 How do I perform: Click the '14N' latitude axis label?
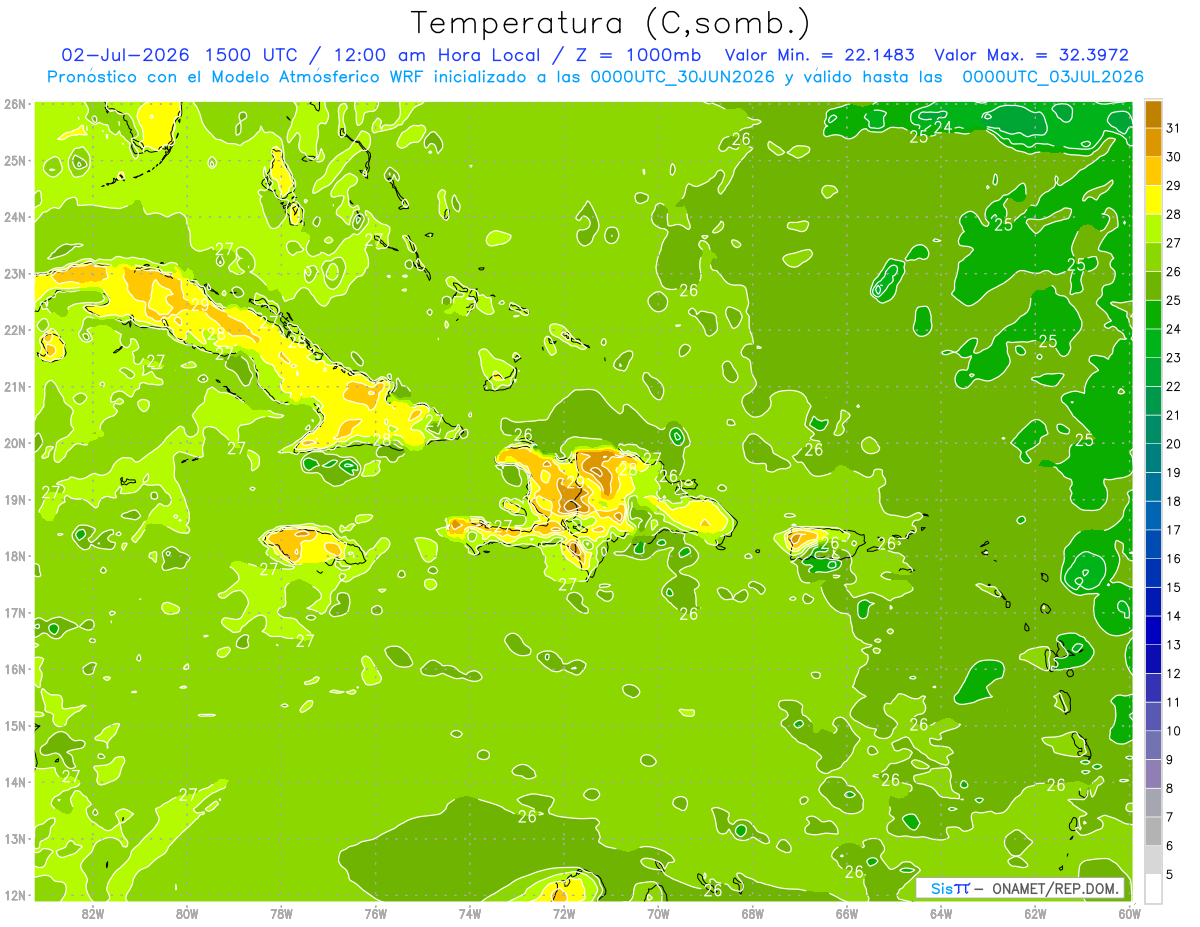15,782
